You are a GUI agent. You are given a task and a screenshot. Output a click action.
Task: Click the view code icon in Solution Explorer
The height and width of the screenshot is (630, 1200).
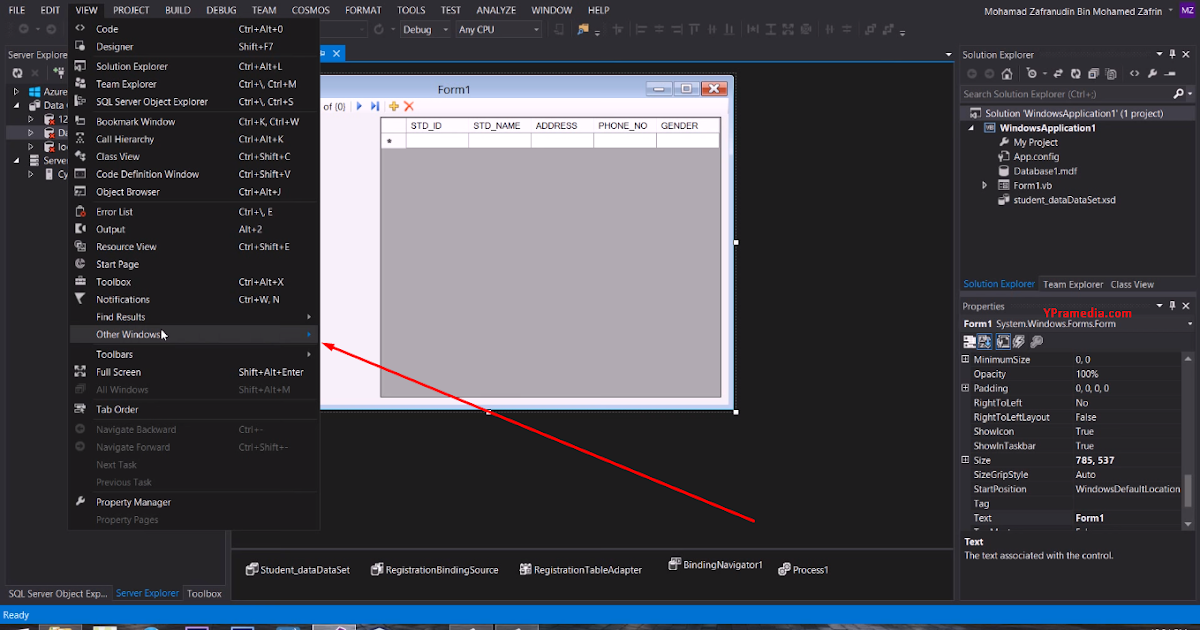tap(1134, 73)
